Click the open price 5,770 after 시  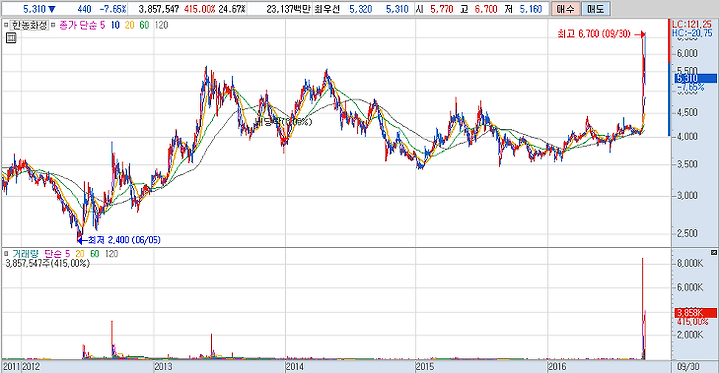[x=442, y=9]
